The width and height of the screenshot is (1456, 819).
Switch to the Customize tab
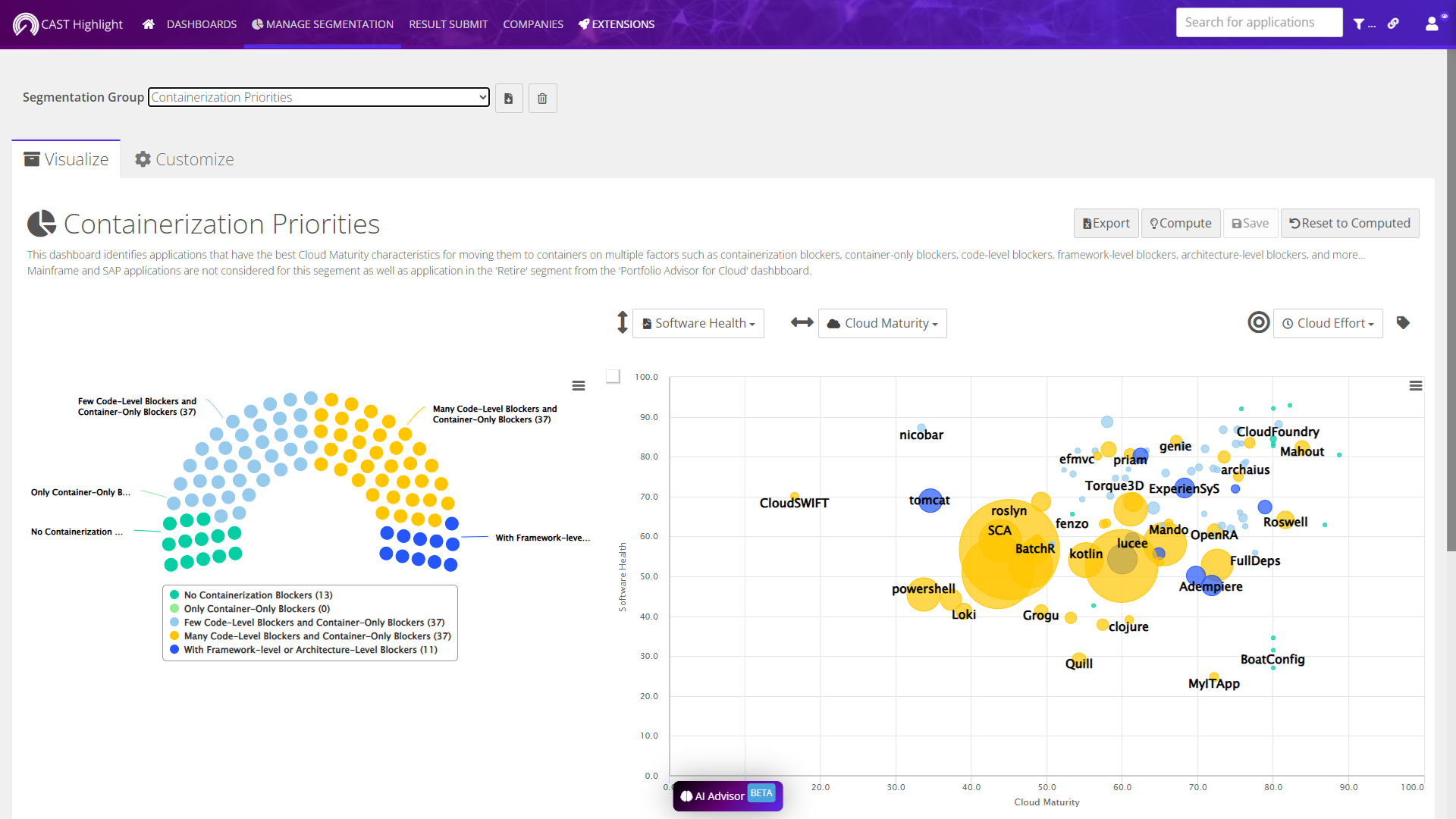coord(184,159)
